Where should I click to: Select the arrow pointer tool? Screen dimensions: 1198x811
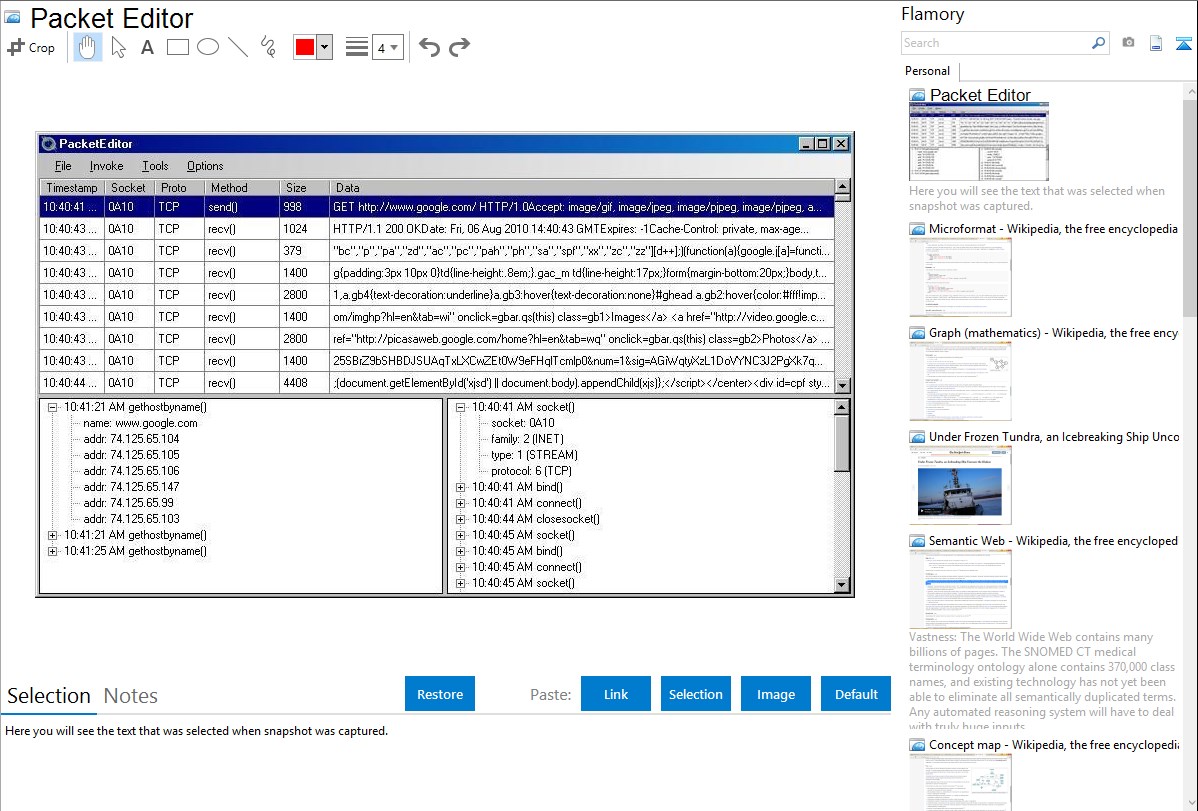coord(118,47)
